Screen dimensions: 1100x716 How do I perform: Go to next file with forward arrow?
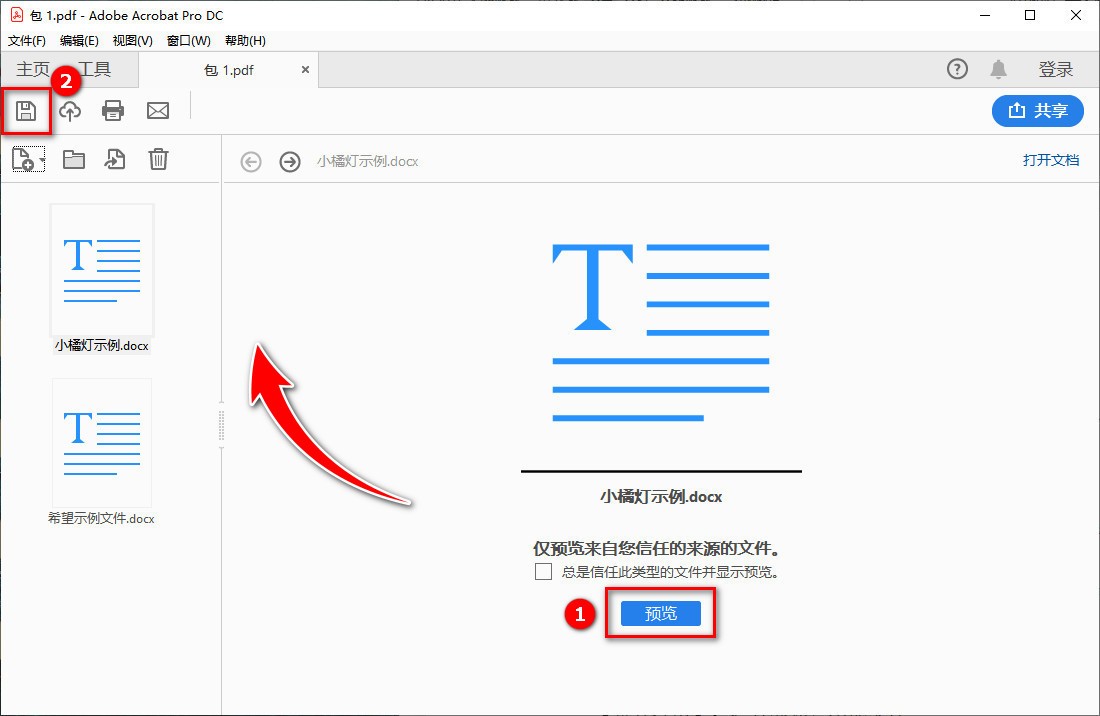point(290,161)
